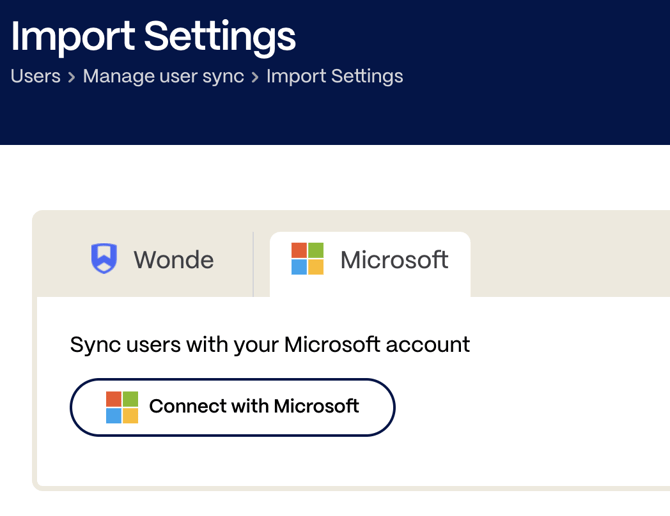Switch to the Wonde tab
Viewport: 670px width, 516px height.
click(152, 259)
